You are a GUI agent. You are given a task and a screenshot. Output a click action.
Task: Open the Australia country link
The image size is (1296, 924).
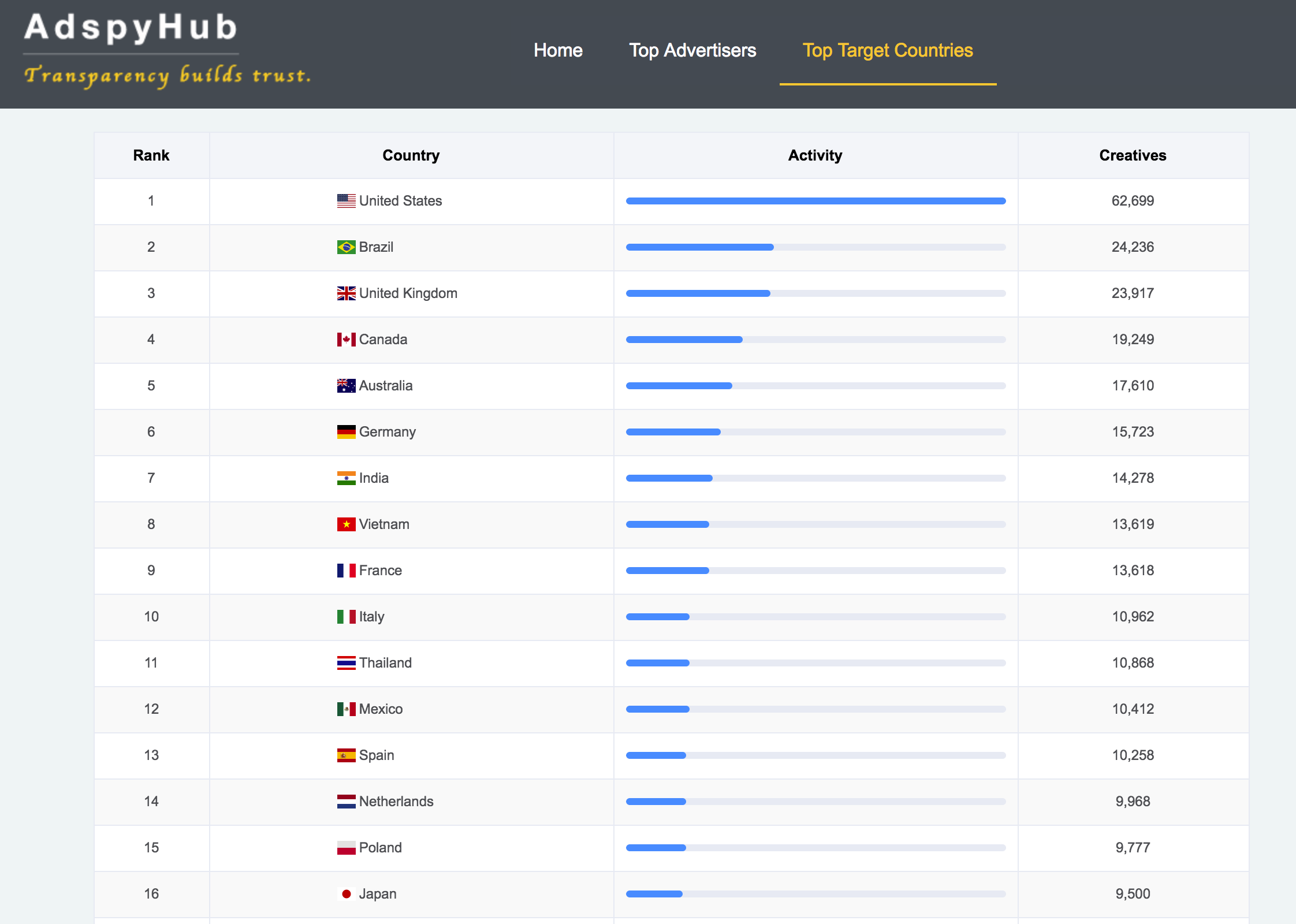[x=385, y=386]
